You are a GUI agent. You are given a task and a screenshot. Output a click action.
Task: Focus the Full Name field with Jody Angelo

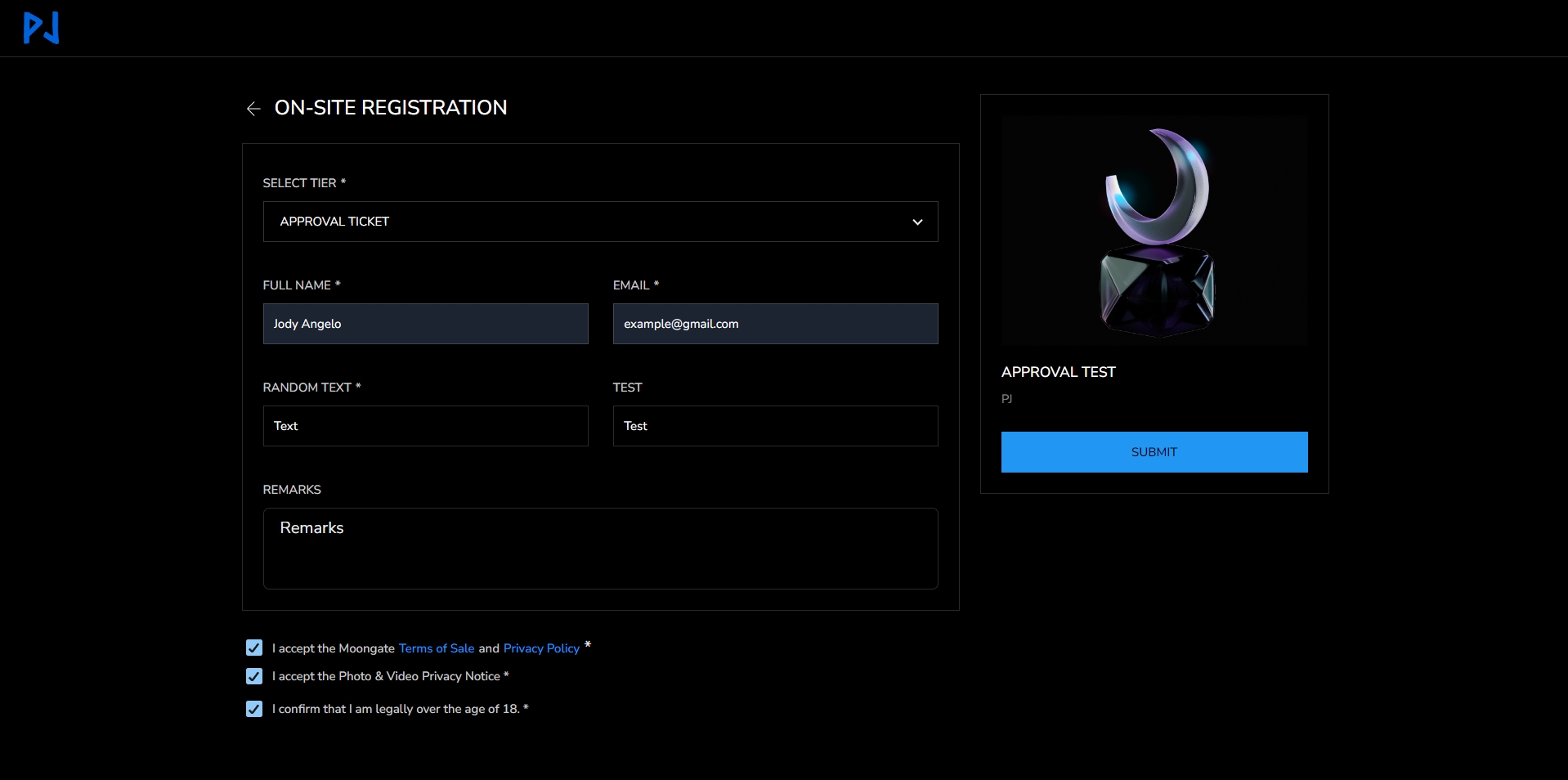click(x=425, y=324)
